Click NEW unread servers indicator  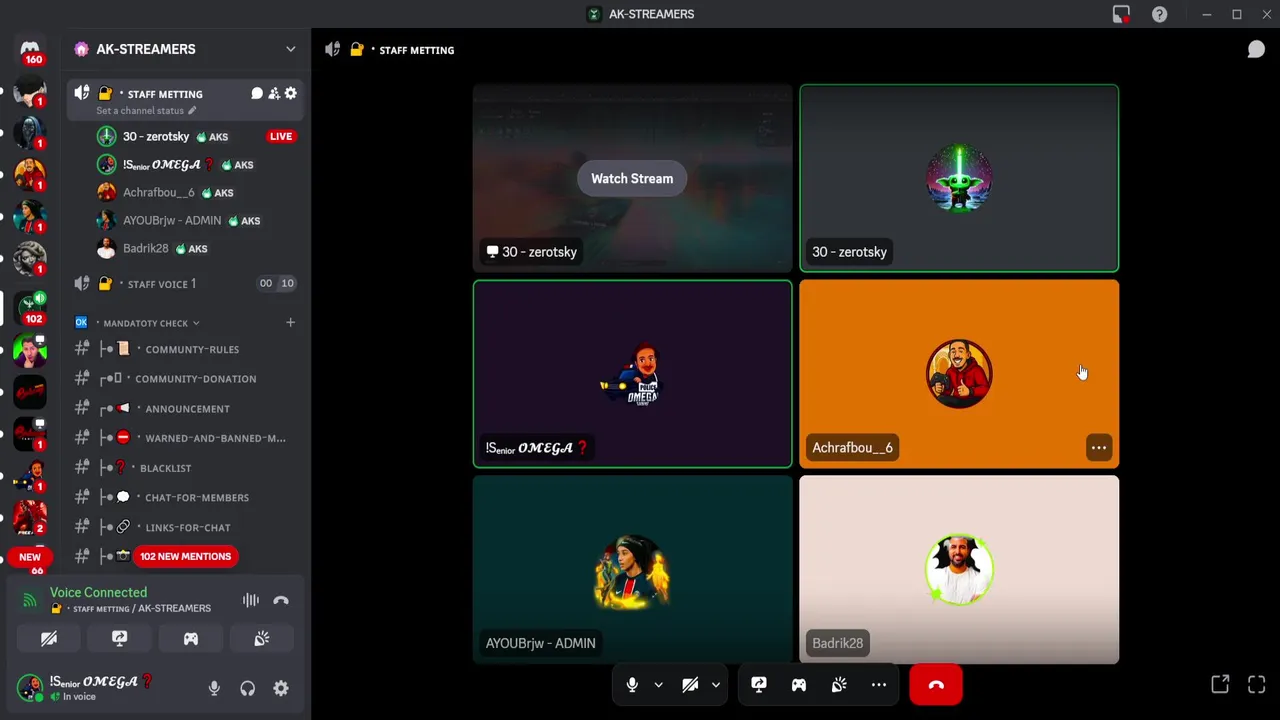pyautogui.click(x=30, y=557)
